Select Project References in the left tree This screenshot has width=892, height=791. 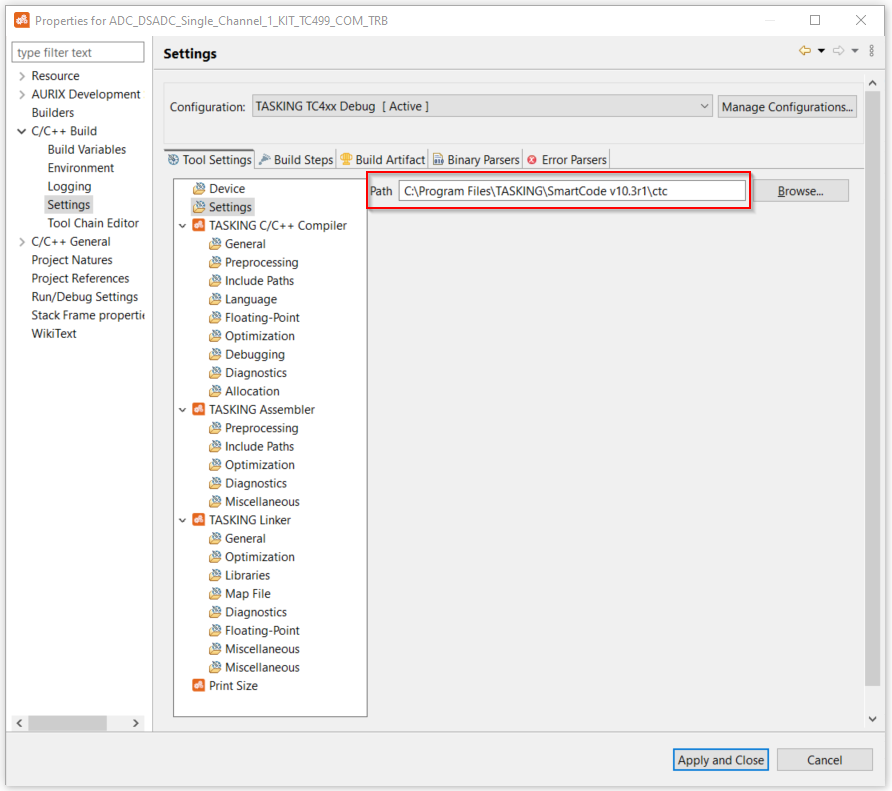coord(80,278)
